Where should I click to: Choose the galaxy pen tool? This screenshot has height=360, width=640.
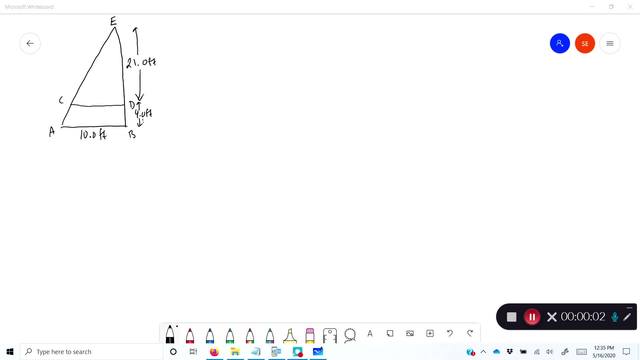coord(270,335)
